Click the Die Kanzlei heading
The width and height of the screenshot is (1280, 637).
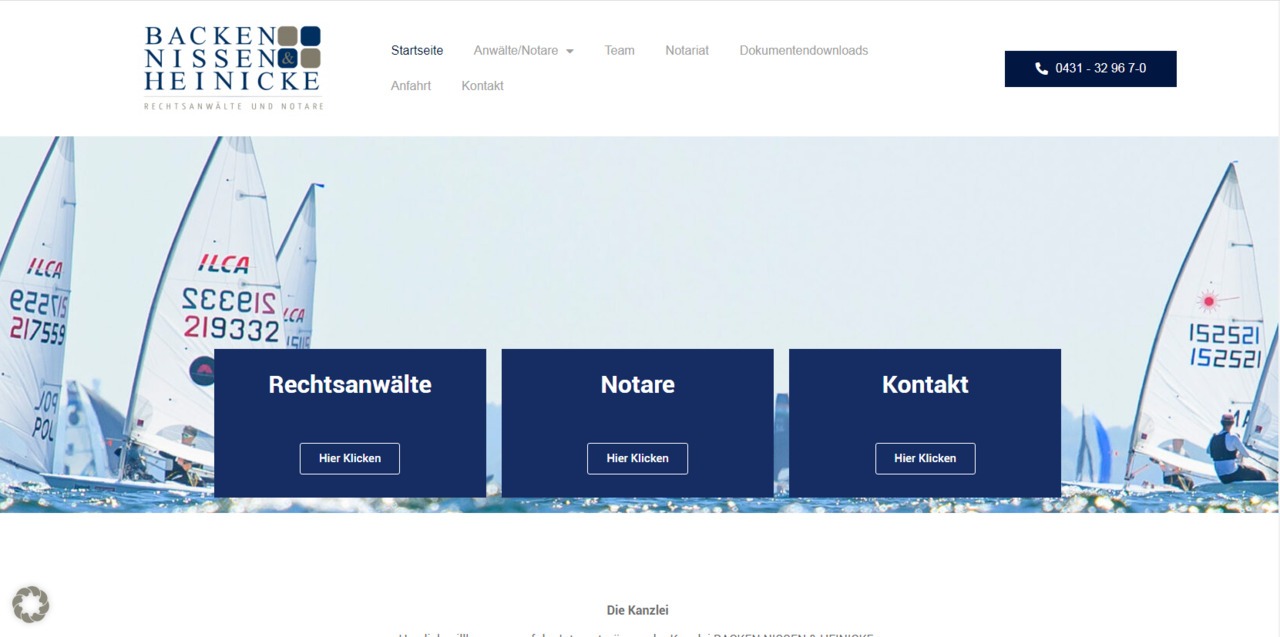(x=638, y=610)
